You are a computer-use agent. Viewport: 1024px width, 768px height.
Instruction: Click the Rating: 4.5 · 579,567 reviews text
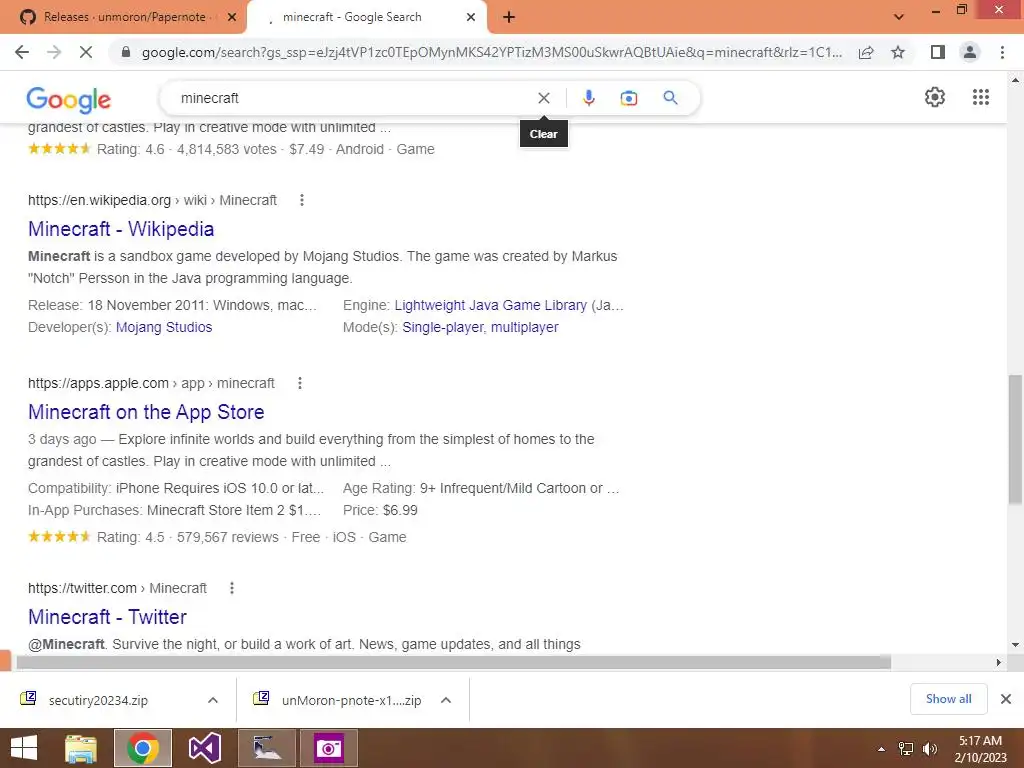pos(187,537)
